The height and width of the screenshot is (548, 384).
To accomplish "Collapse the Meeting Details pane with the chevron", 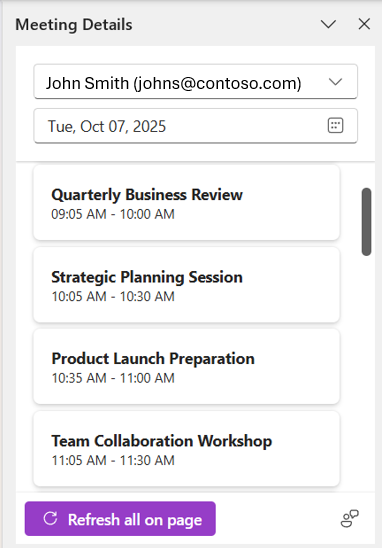I will [x=328, y=24].
